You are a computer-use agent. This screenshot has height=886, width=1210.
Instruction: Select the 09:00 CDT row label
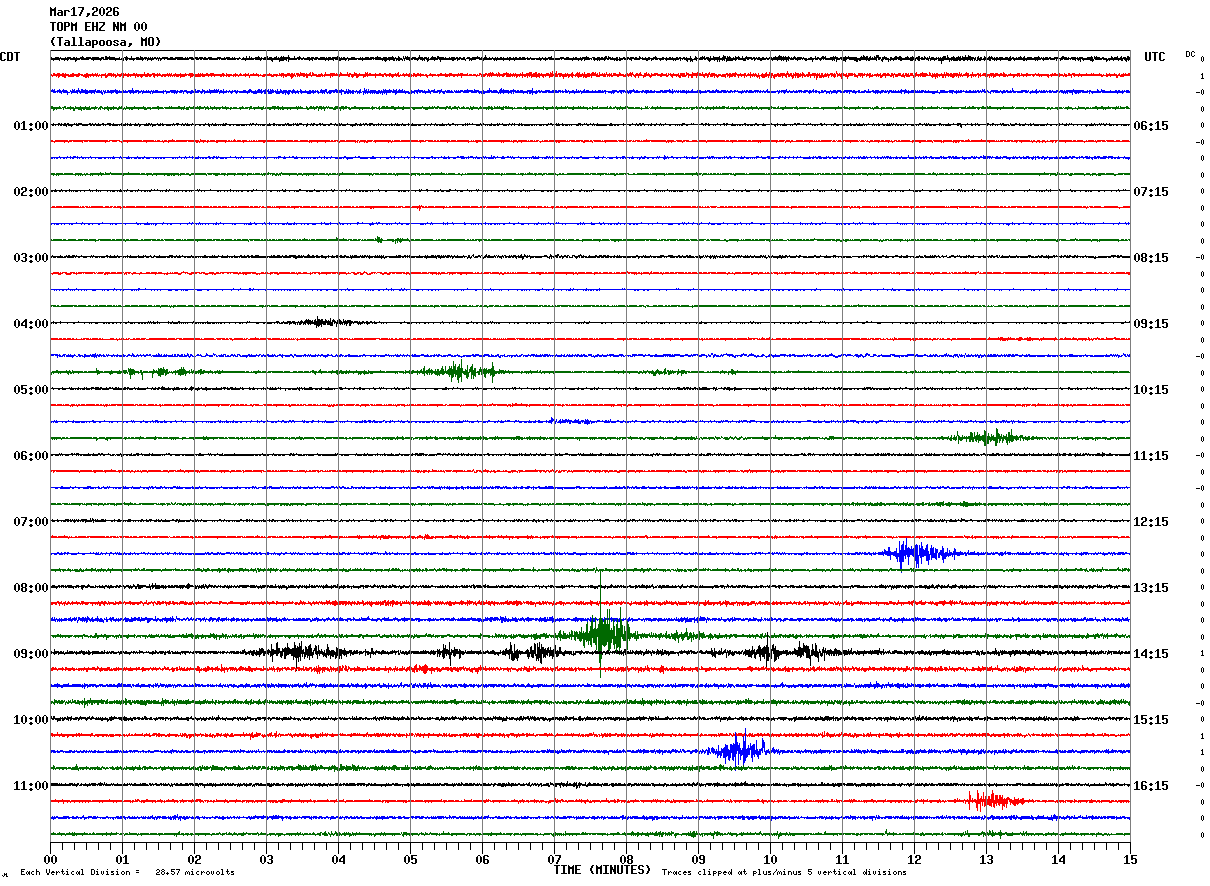click(30, 654)
